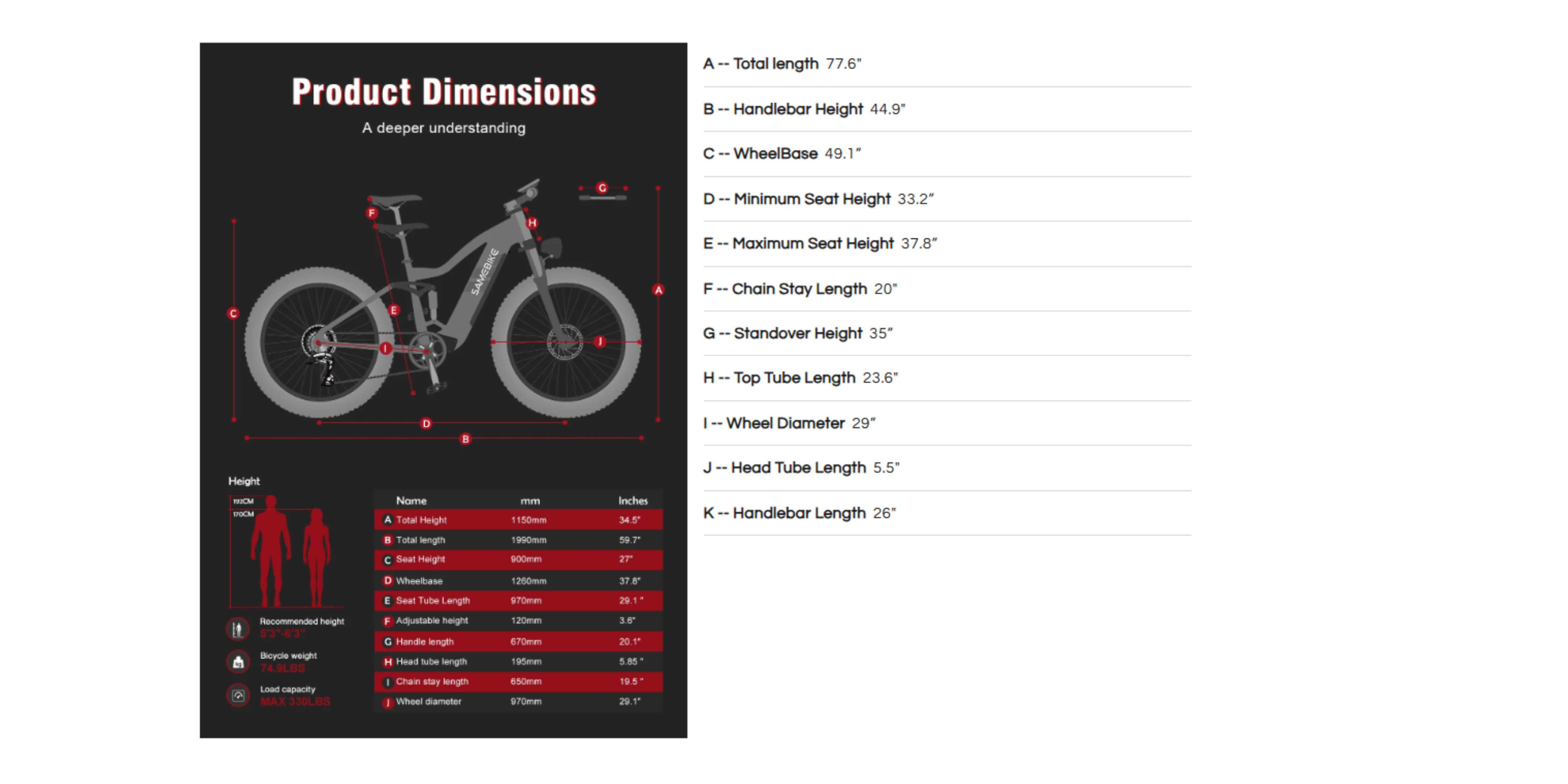
Task: Click the red A marker beside the bike diagram
Action: [x=658, y=290]
